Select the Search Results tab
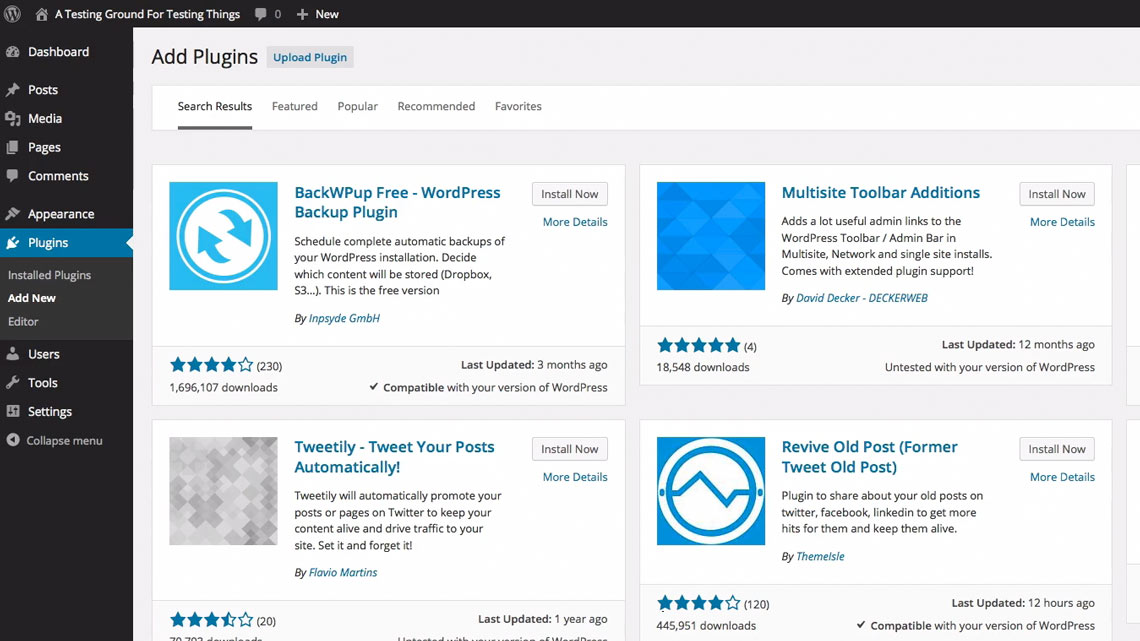This screenshot has width=1140, height=641. (214, 106)
